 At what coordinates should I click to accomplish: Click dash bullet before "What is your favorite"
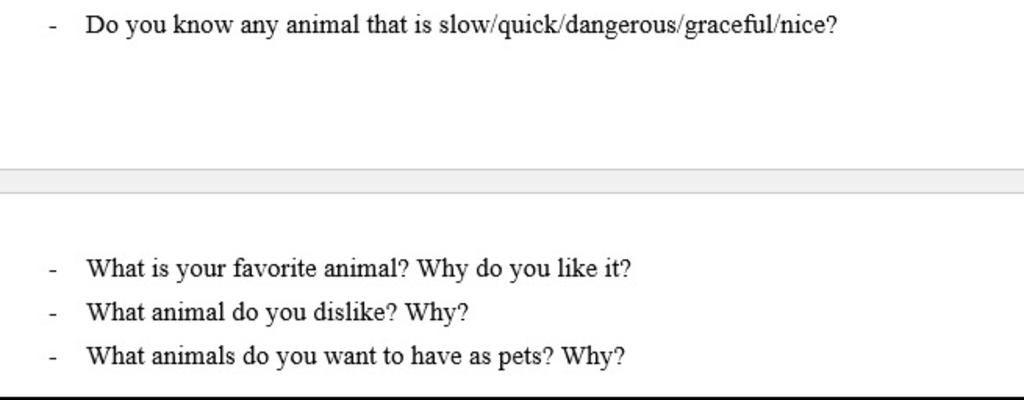click(54, 270)
